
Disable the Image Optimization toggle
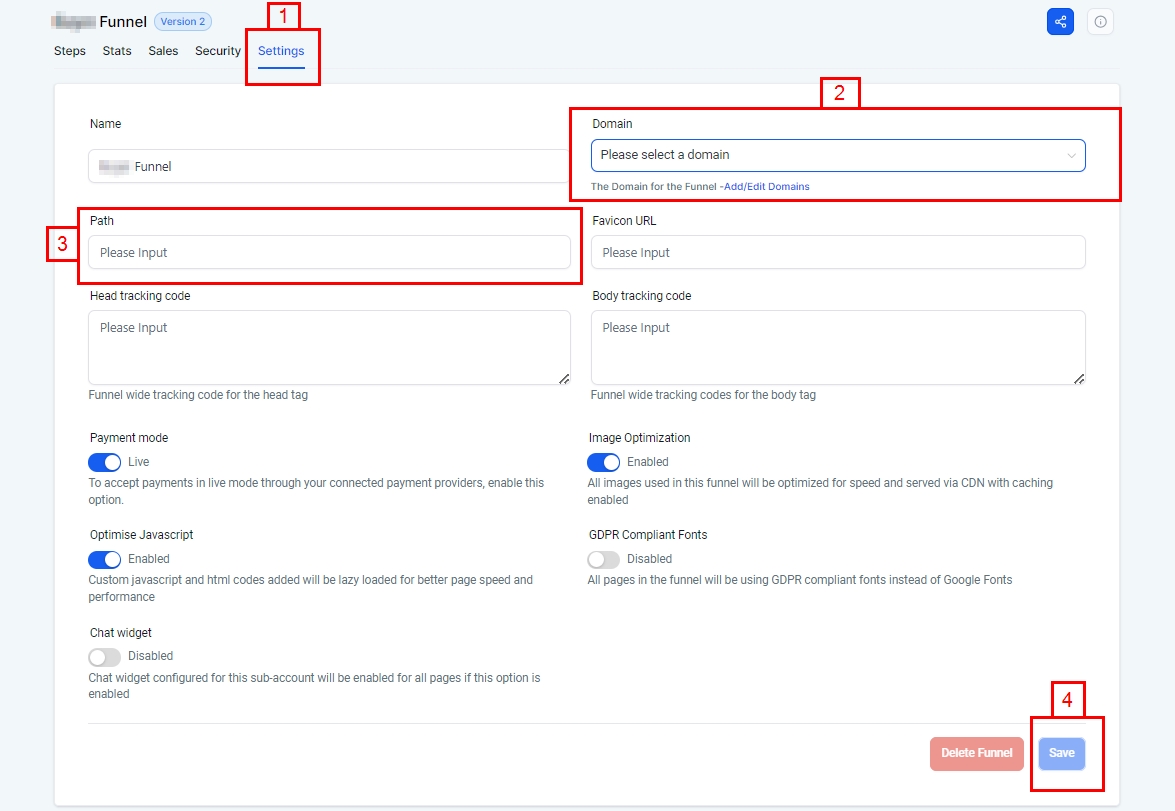(x=604, y=462)
